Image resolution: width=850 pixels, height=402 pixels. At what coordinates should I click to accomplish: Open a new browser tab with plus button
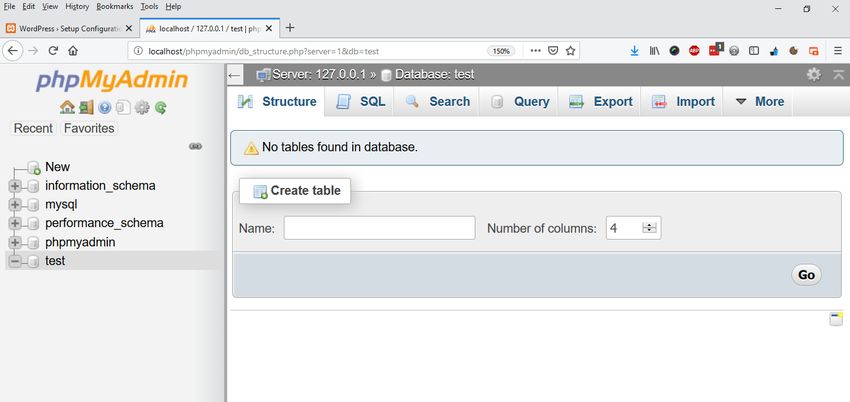pyautogui.click(x=290, y=28)
